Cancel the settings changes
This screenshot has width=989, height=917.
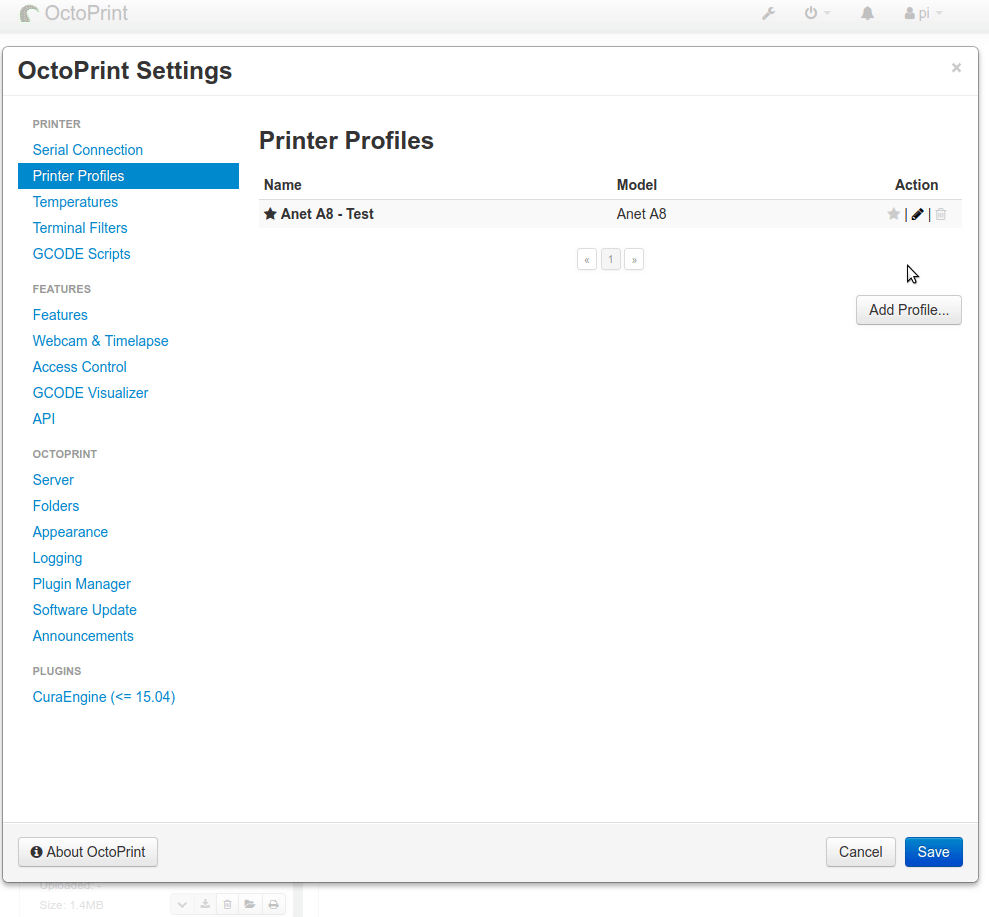(x=860, y=852)
